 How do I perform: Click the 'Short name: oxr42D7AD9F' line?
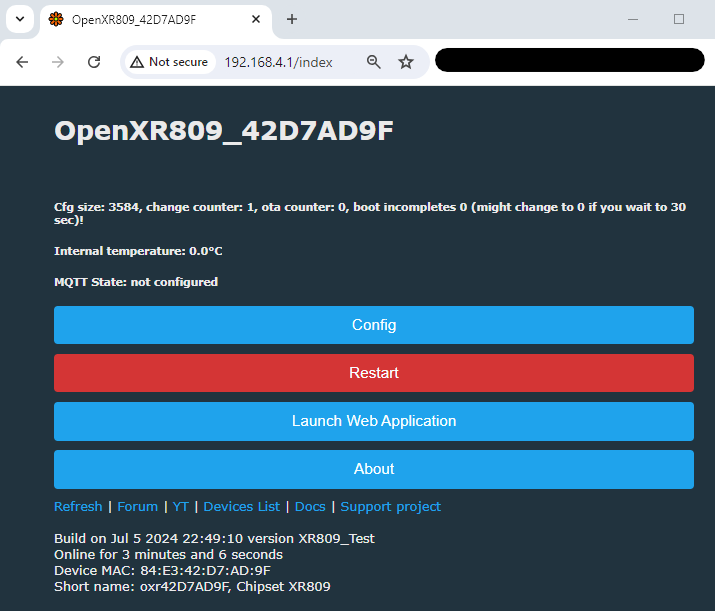(192, 586)
